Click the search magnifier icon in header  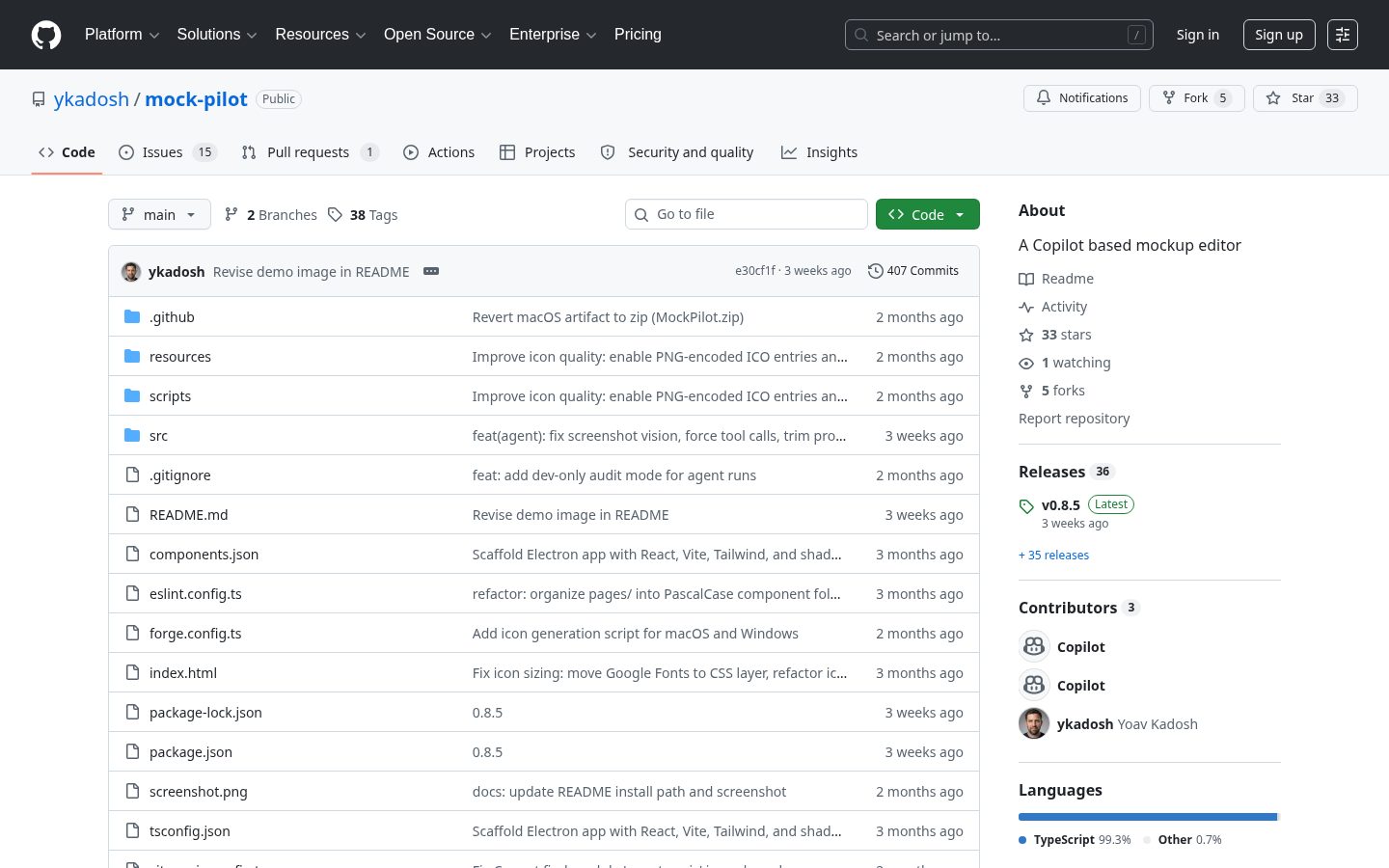pos(861,35)
